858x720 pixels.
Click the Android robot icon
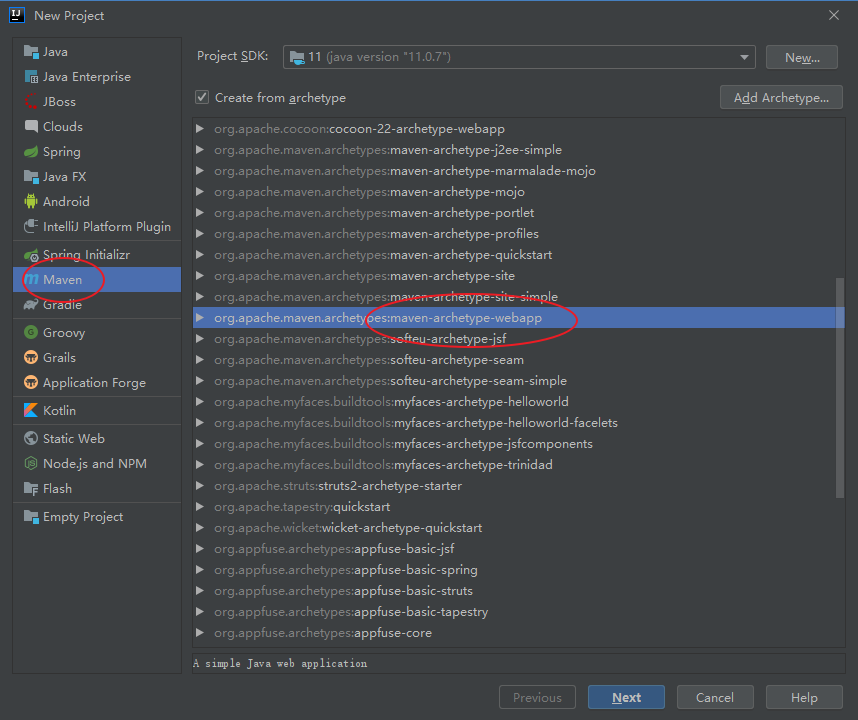click(31, 201)
